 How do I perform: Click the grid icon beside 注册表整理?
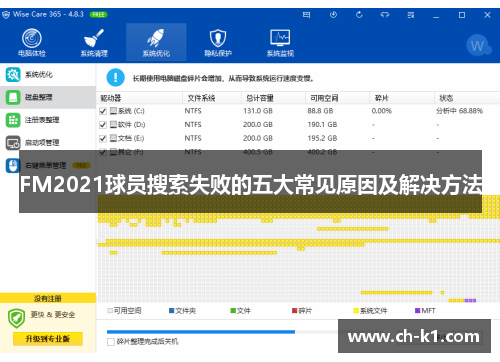(x=13, y=120)
